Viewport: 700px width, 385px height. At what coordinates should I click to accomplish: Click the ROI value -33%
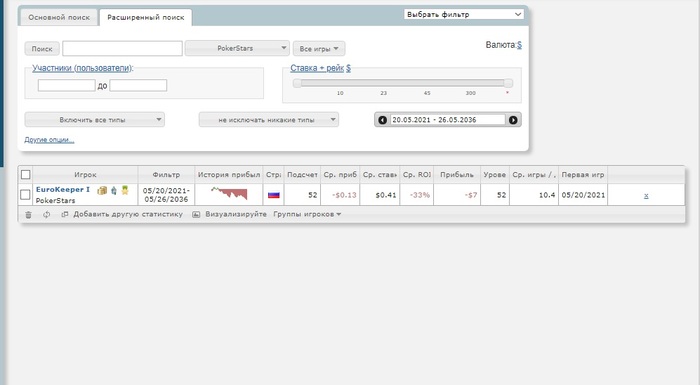click(x=420, y=195)
